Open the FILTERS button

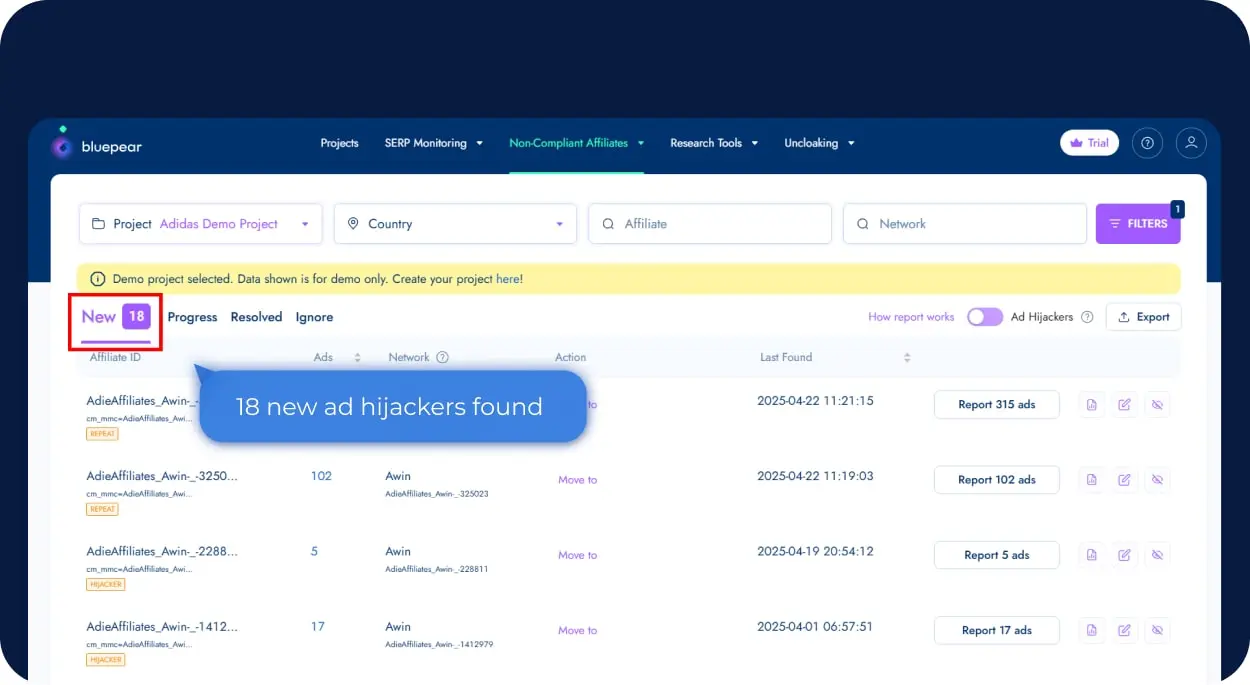[x=1138, y=224]
